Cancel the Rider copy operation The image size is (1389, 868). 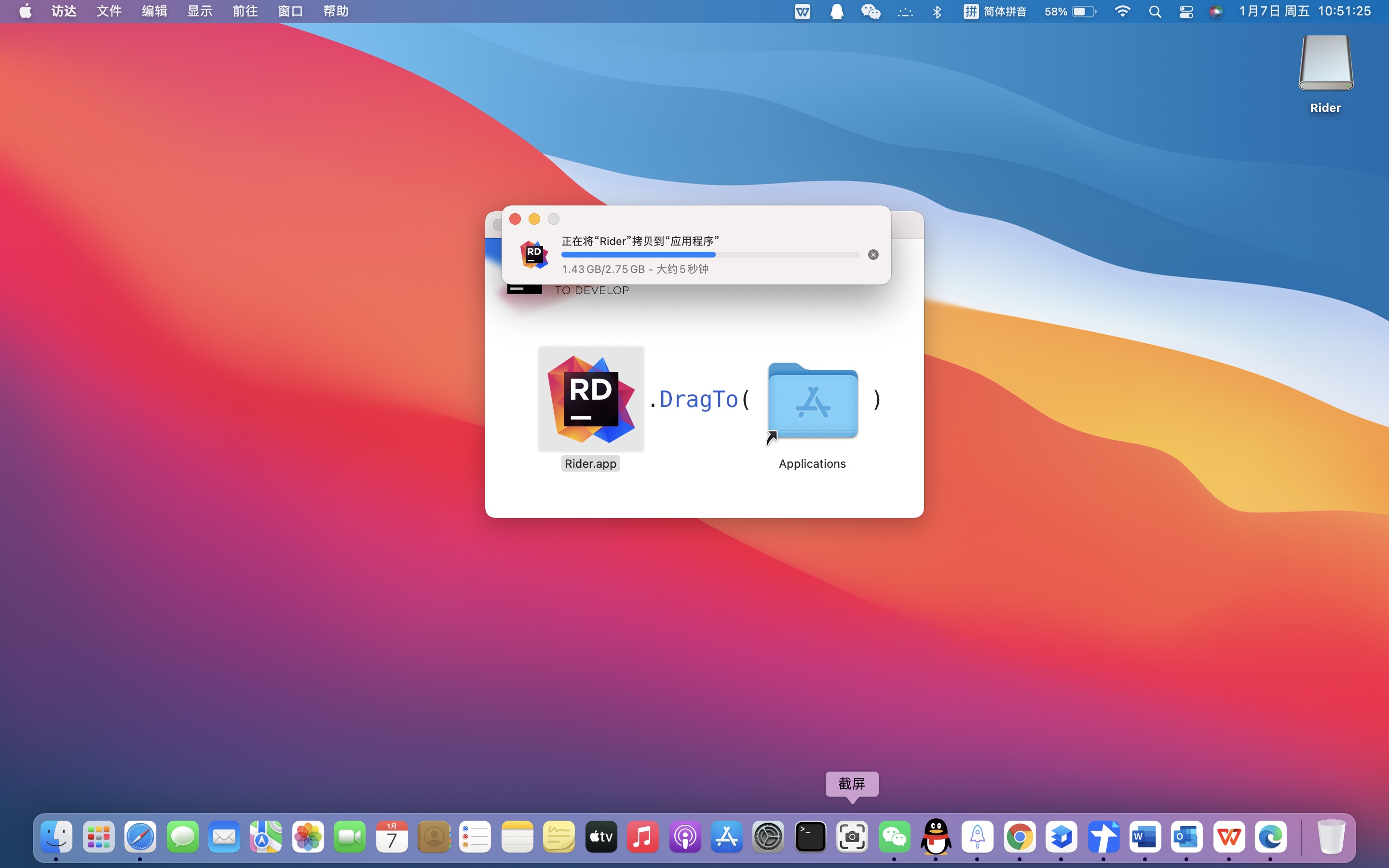pos(873,255)
